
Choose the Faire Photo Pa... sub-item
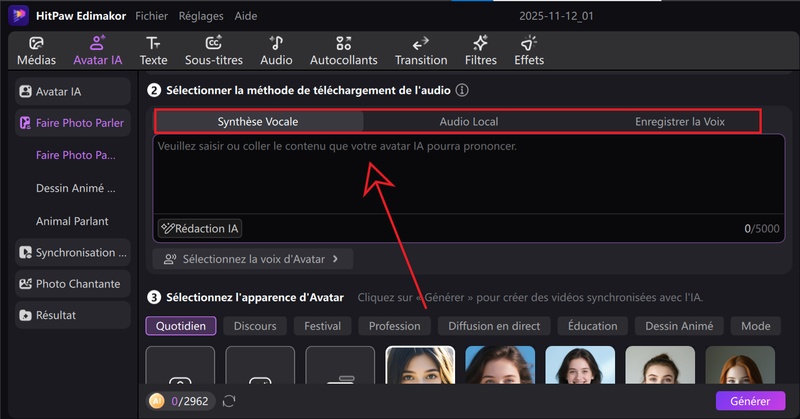click(76, 155)
